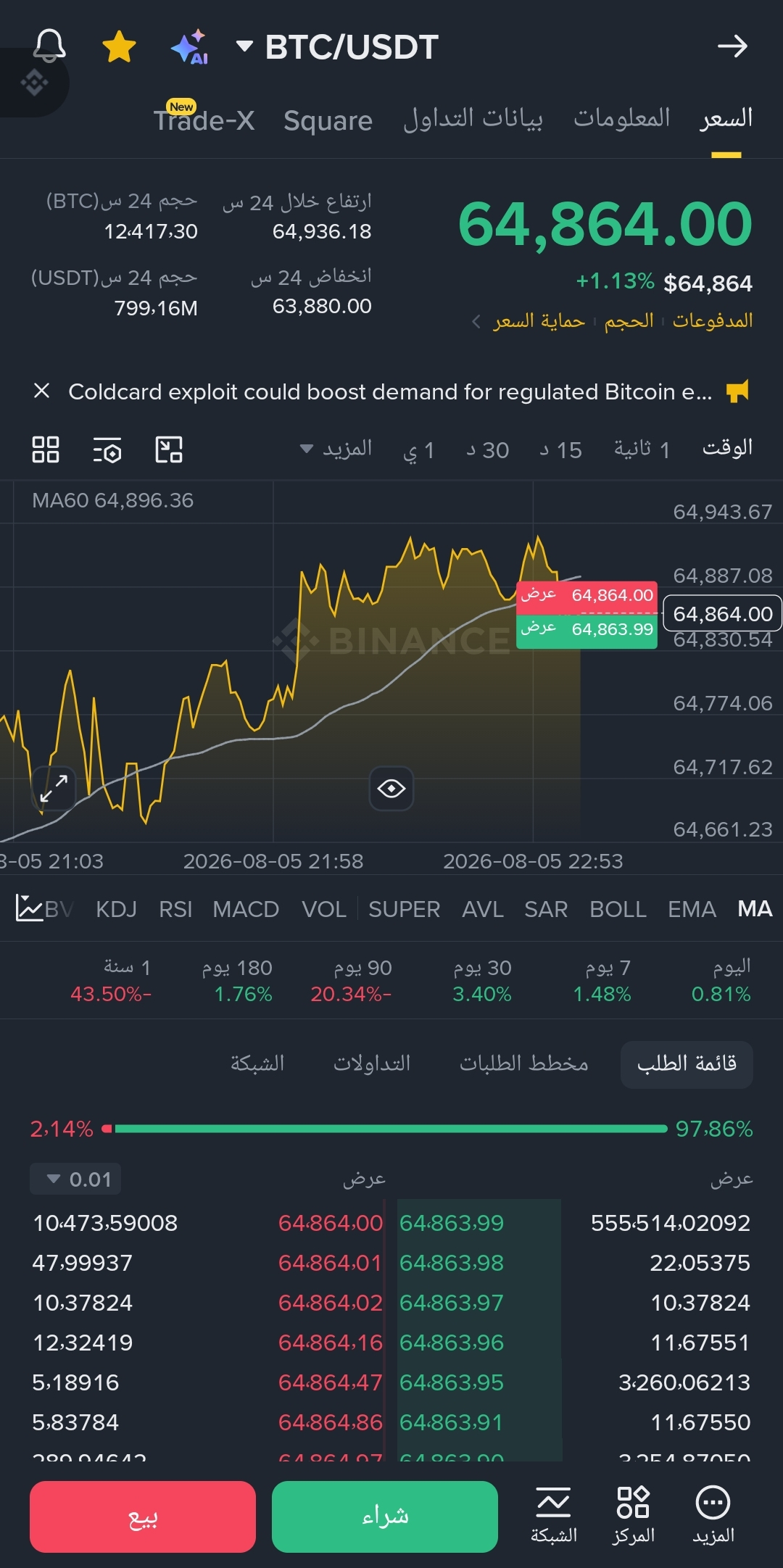783x1568 pixels.
Task: Tap the forward arrow in the header
Action: (x=732, y=46)
